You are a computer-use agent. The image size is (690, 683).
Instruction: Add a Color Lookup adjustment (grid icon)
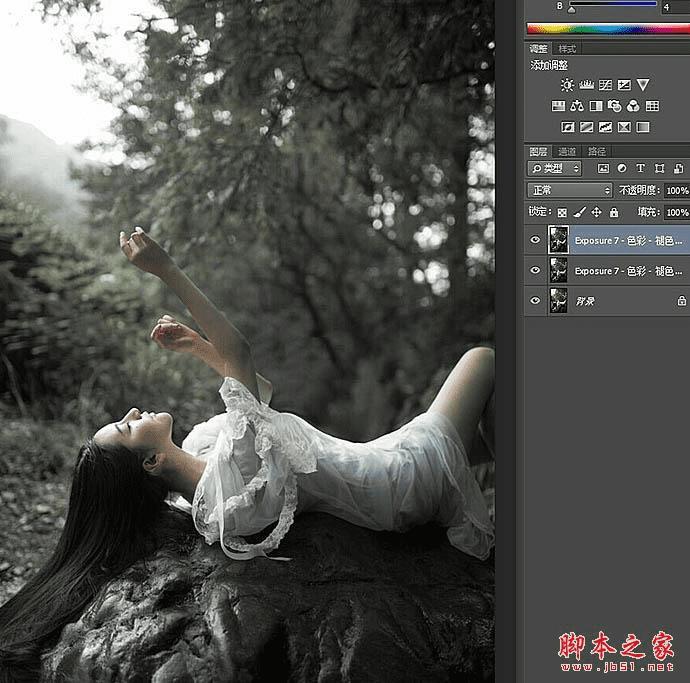tap(652, 106)
